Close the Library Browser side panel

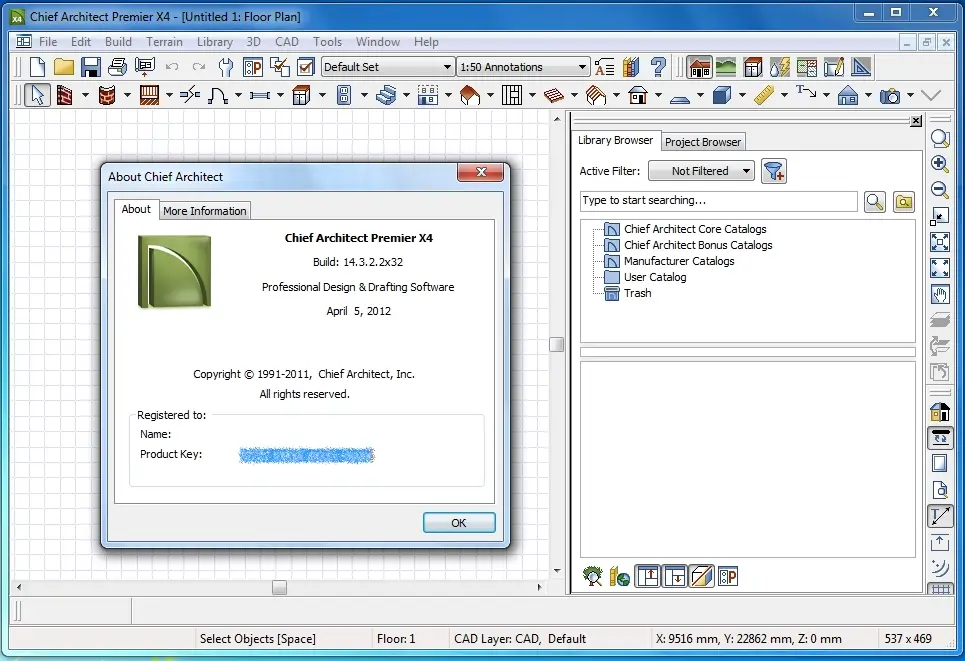(x=916, y=121)
